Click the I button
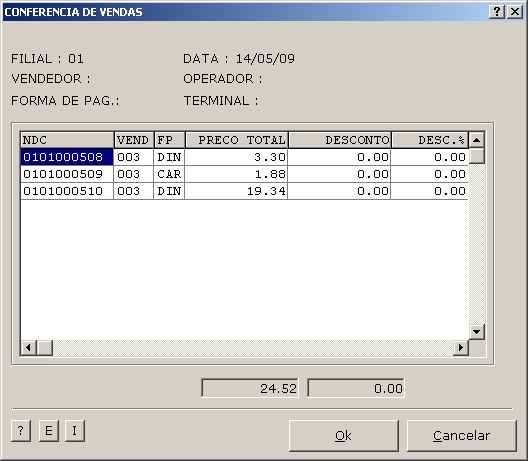This screenshot has height=461, width=528. (74, 430)
